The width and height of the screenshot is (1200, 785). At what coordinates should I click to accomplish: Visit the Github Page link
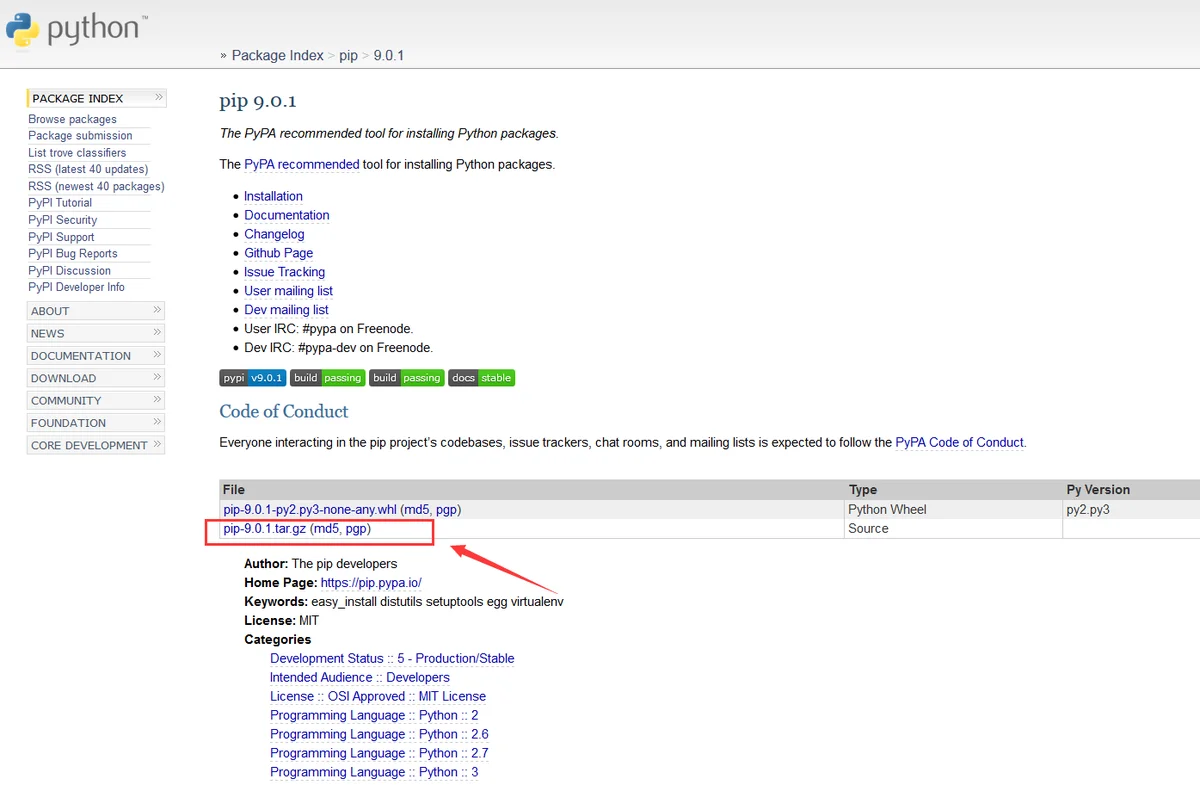point(279,253)
